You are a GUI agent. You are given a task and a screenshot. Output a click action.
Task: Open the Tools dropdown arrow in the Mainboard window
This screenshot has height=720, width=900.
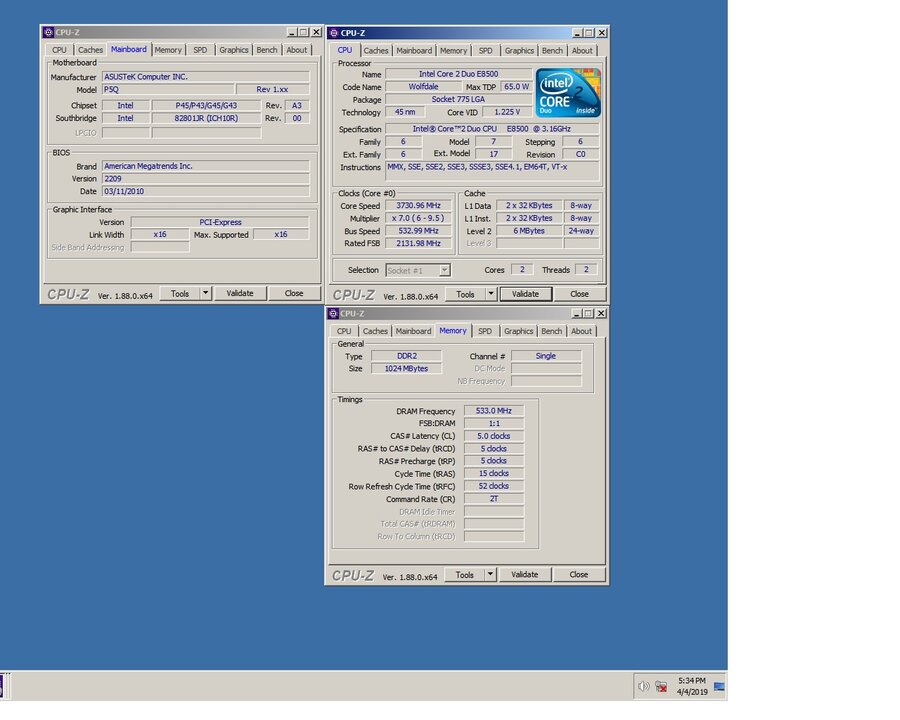tap(205, 293)
